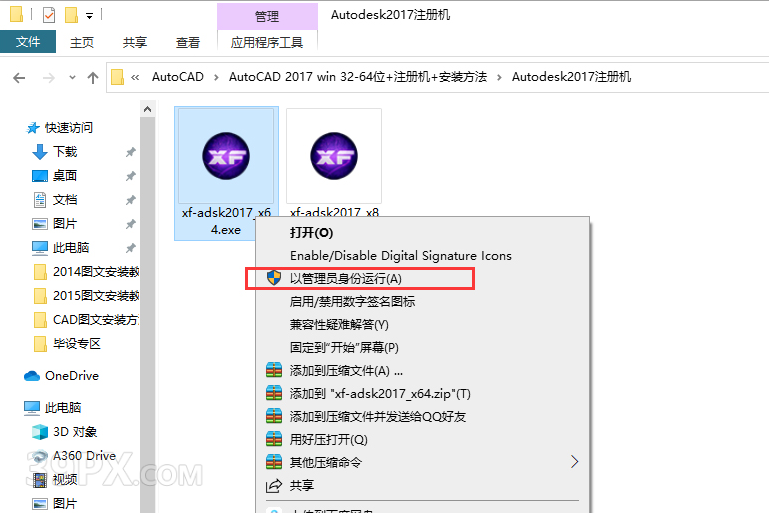Viewport: 769px width, 513px height.
Task: Click the pin icon next to 下载
Action: [x=130, y=152]
